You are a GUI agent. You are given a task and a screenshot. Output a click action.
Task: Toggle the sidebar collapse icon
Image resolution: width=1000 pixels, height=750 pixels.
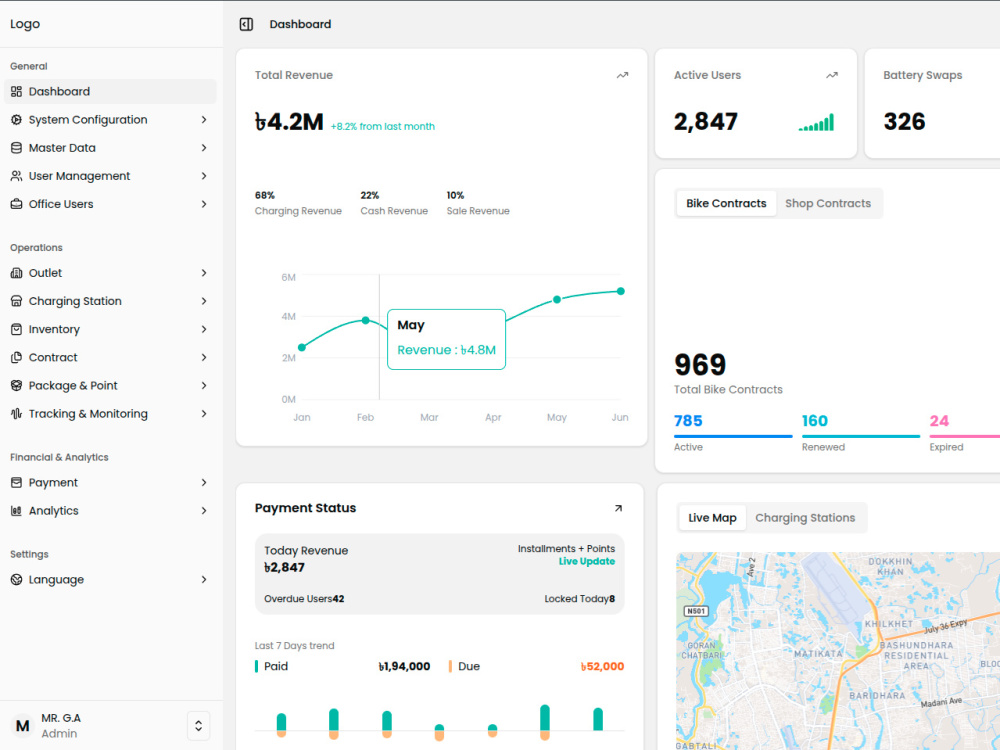click(246, 24)
